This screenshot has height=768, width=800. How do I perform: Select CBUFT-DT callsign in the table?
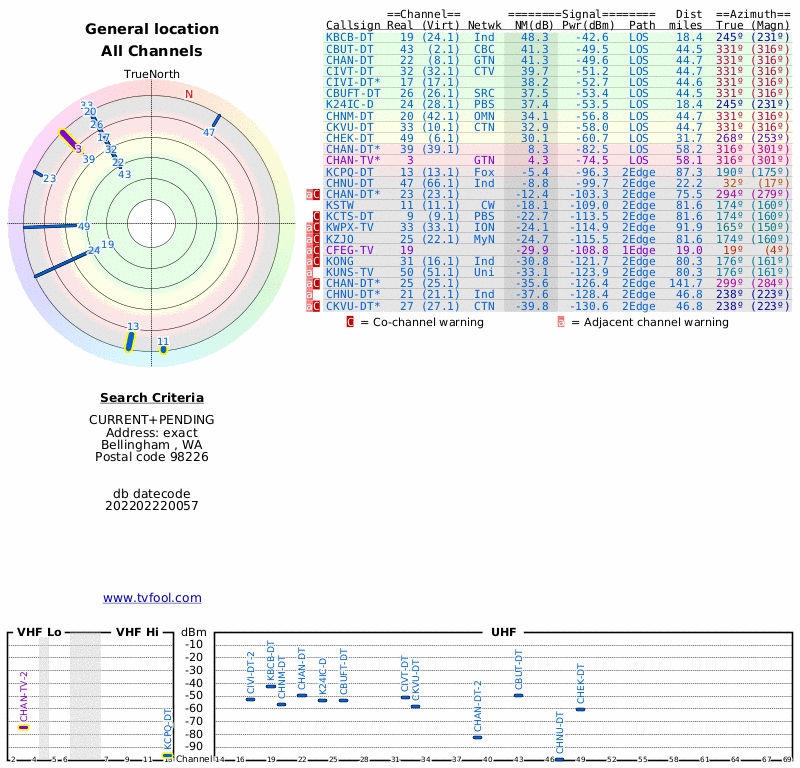(x=353, y=93)
